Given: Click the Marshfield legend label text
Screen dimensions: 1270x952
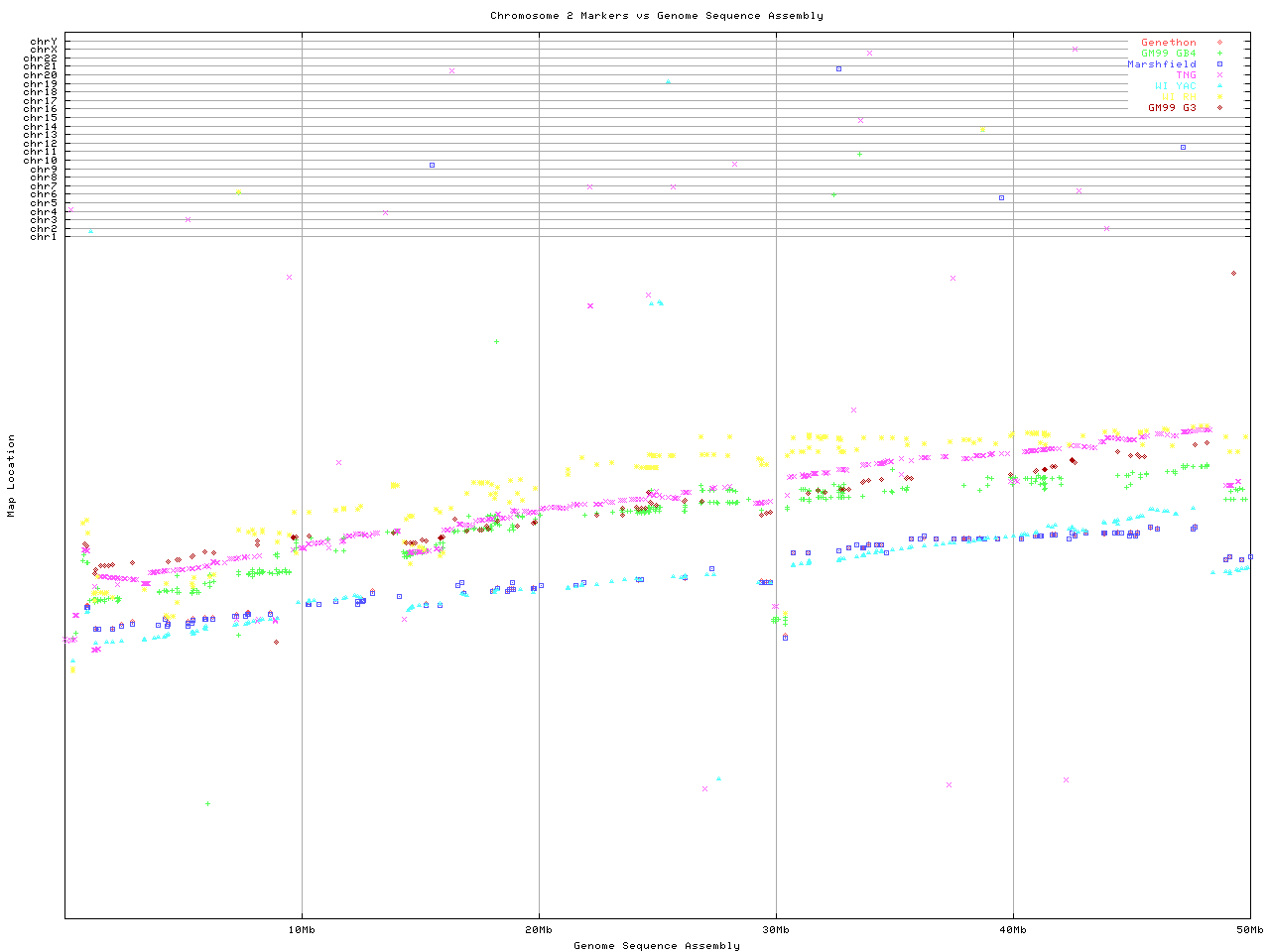Looking at the screenshot, I should [x=1162, y=64].
